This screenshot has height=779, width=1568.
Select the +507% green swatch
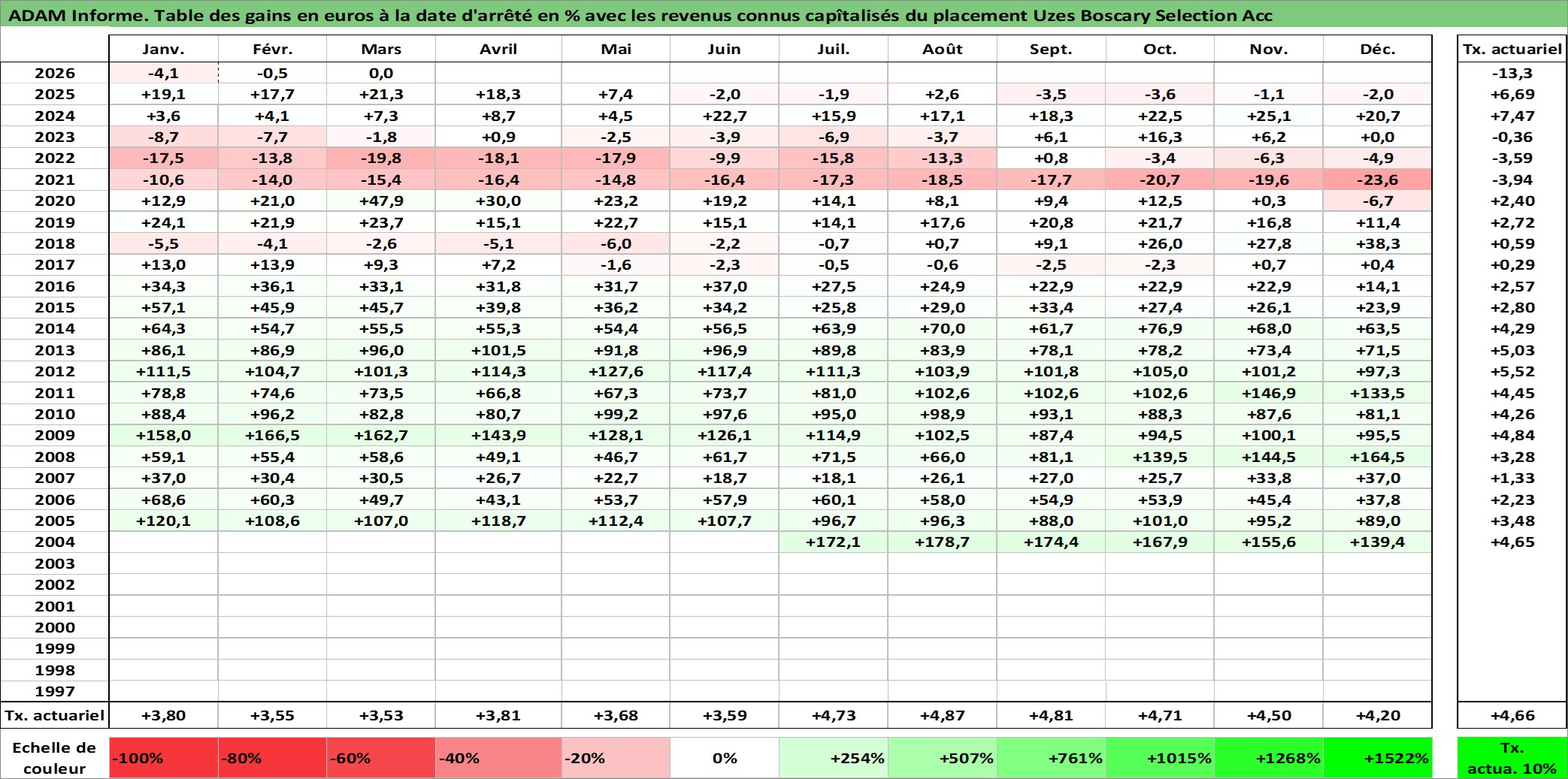(x=943, y=757)
